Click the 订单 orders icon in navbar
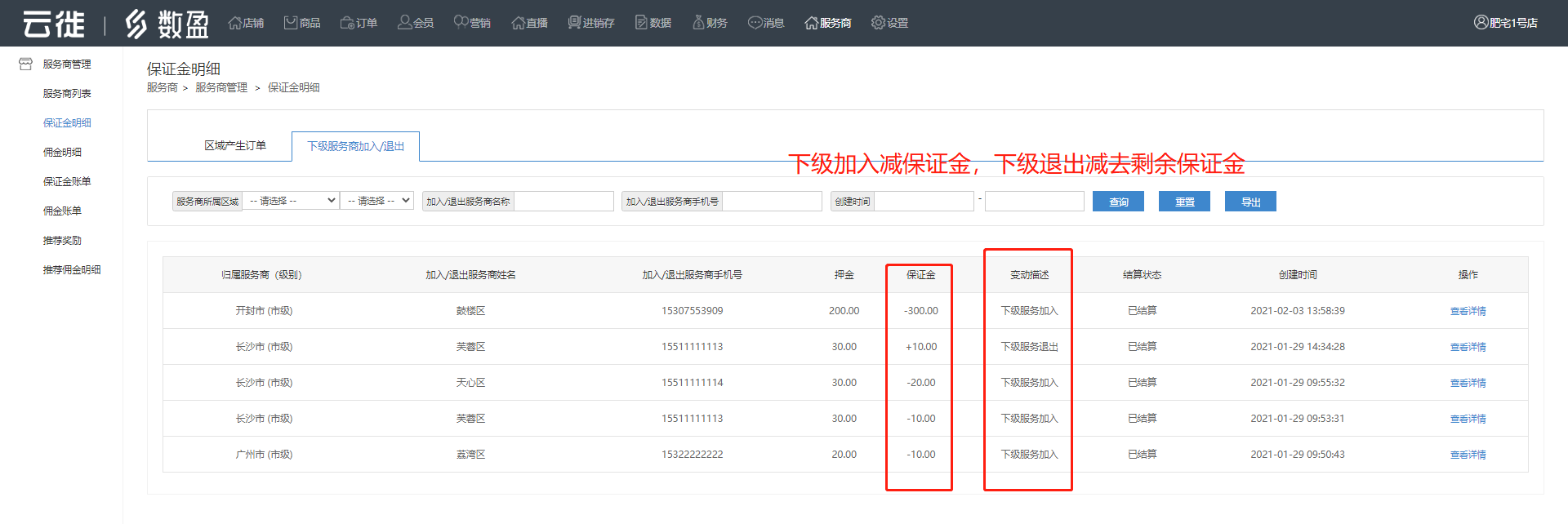Image resolution: width=1568 pixels, height=524 pixels. 347,23
